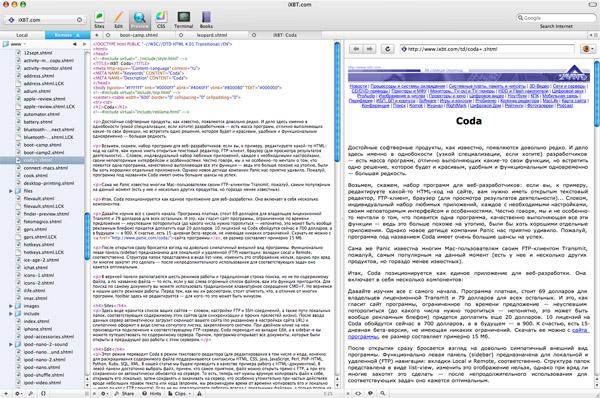Click the iXBT banner logo in preview
600x398 pixels.
tap(573, 74)
